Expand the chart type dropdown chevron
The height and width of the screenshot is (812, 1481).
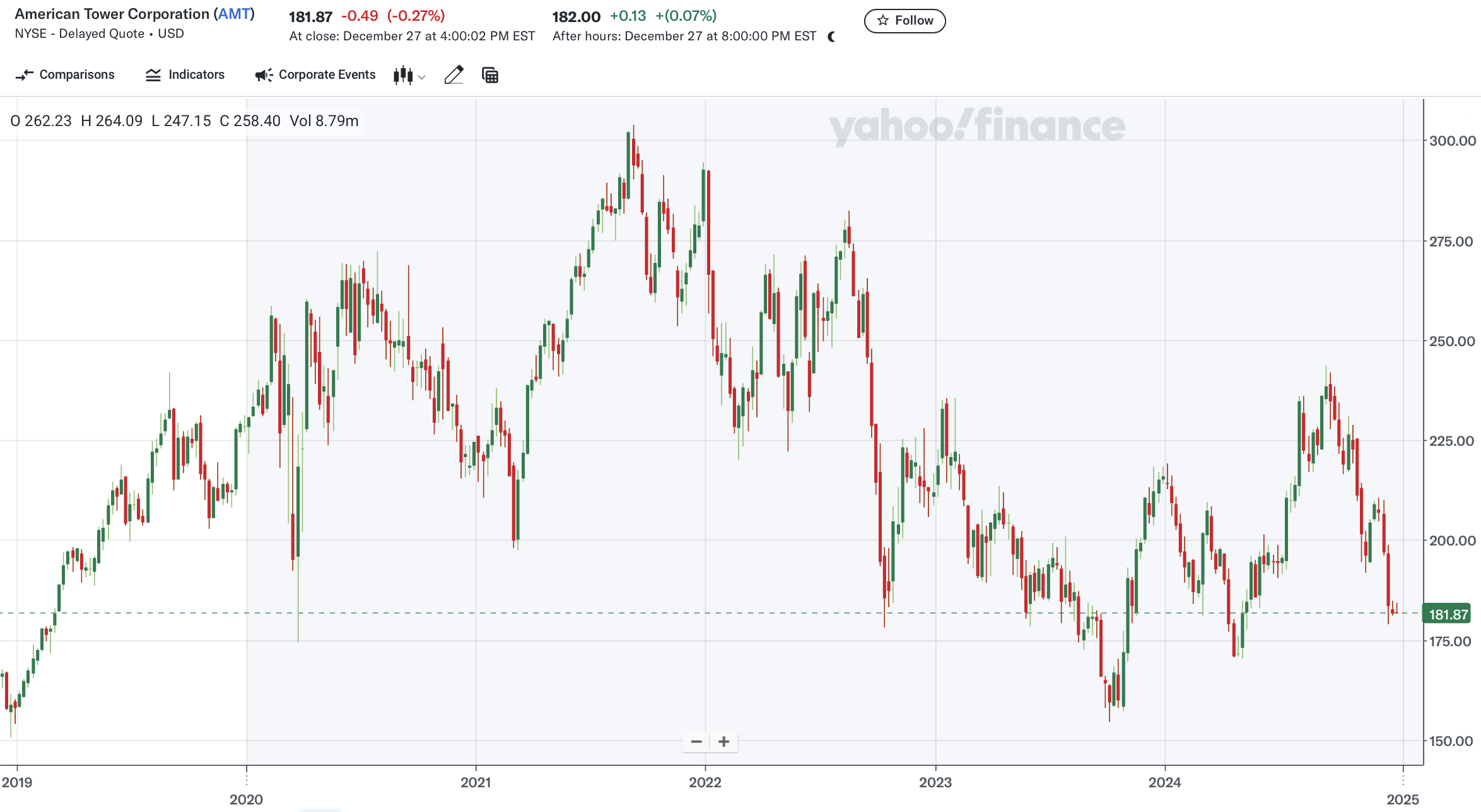pyautogui.click(x=422, y=77)
